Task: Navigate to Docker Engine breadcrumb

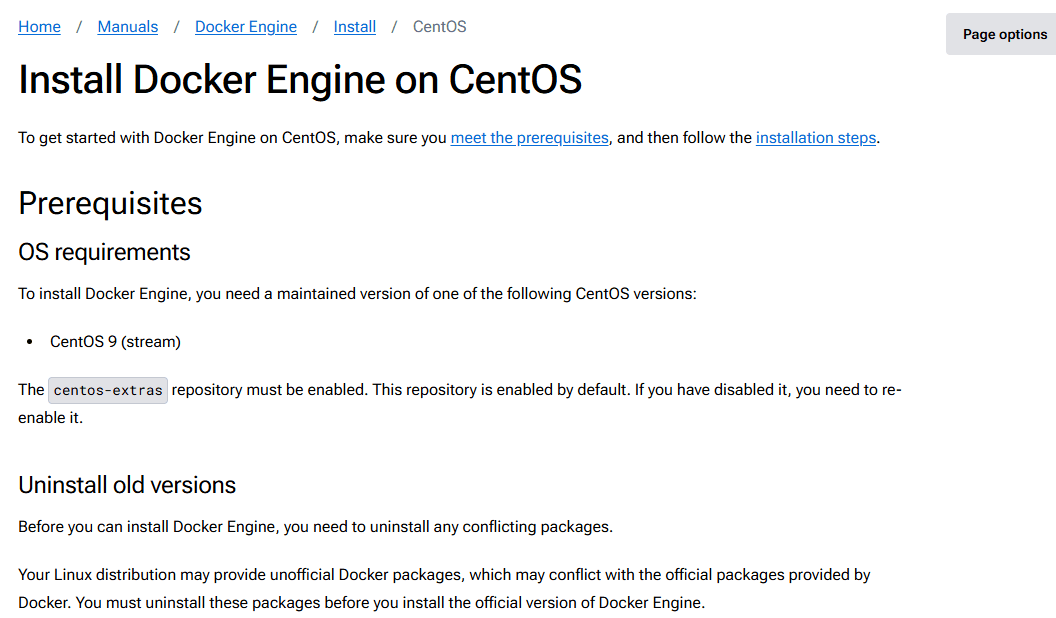Action: tap(245, 27)
